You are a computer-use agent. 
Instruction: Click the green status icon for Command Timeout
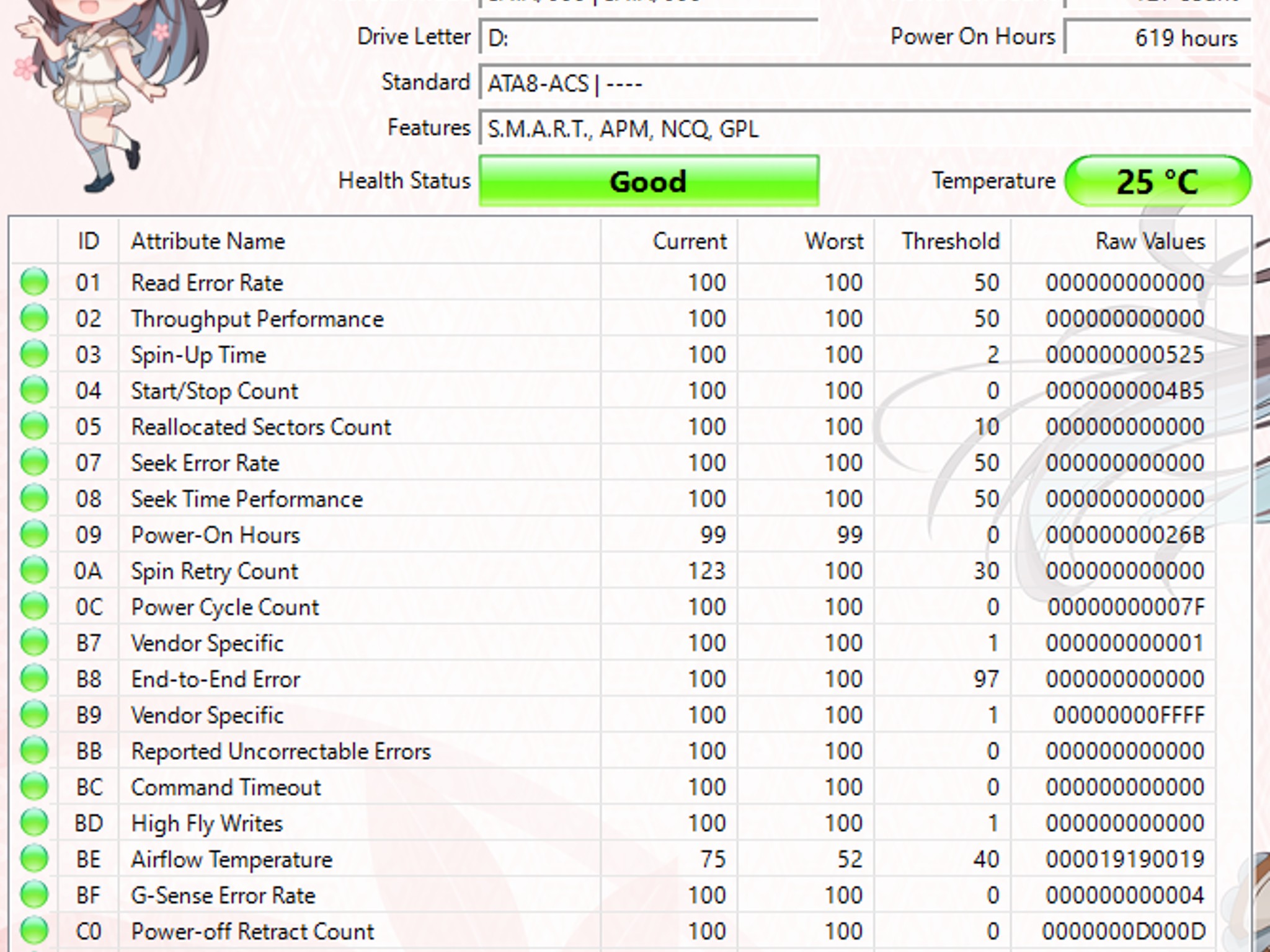34,787
